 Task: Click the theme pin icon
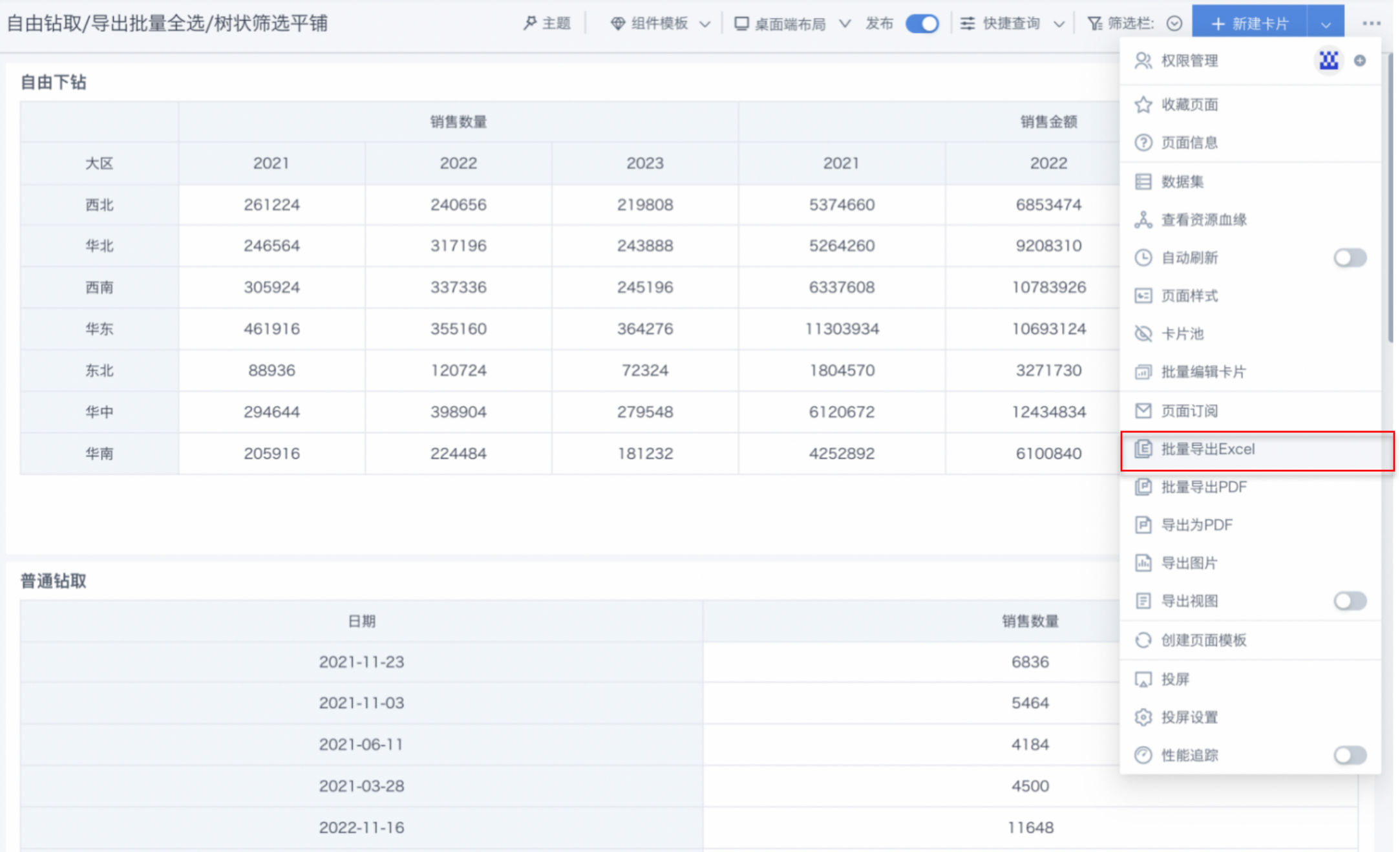pos(529,24)
